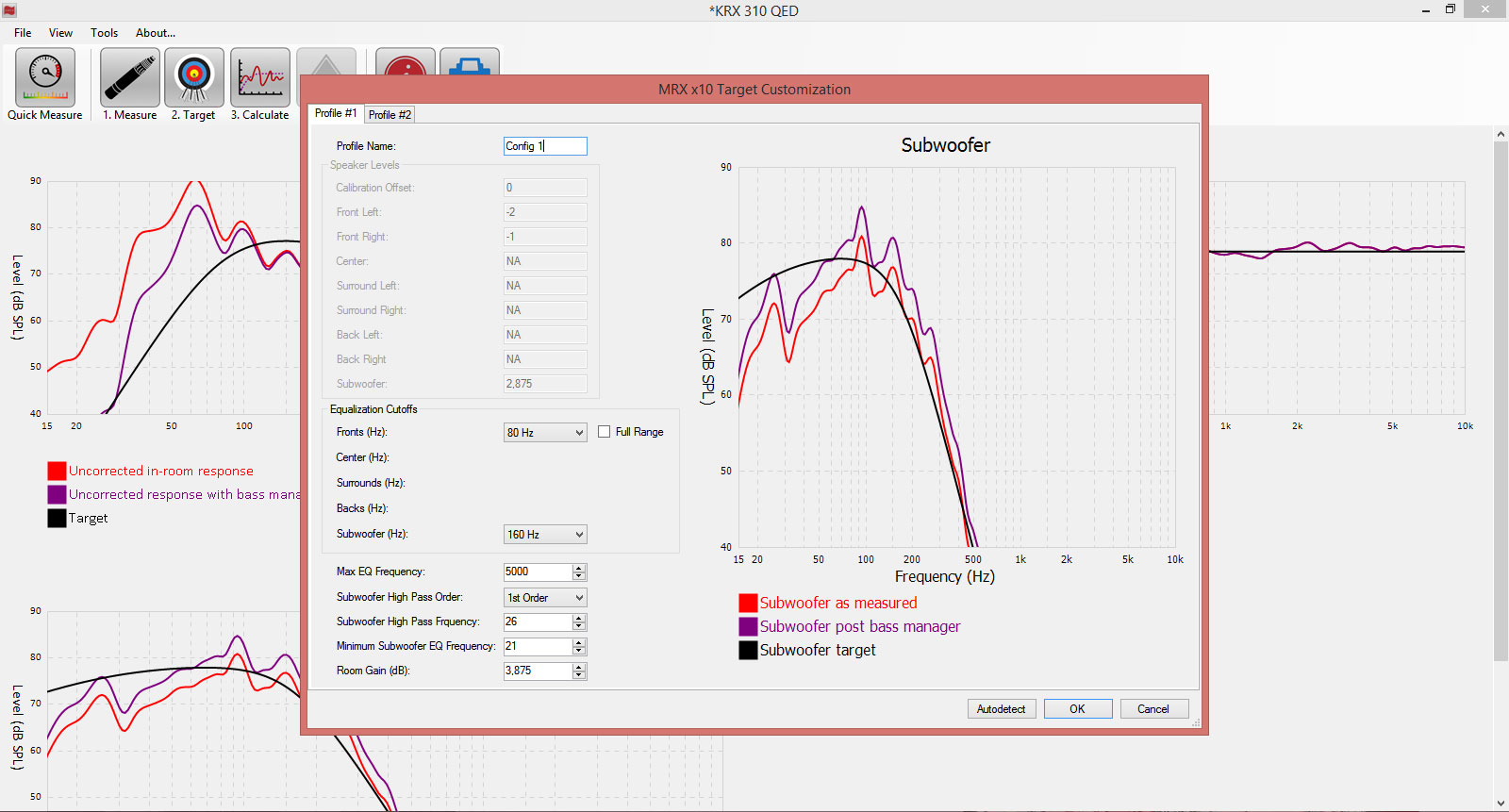The height and width of the screenshot is (812, 1509).
Task: Open the Tools menu
Action: tap(104, 33)
